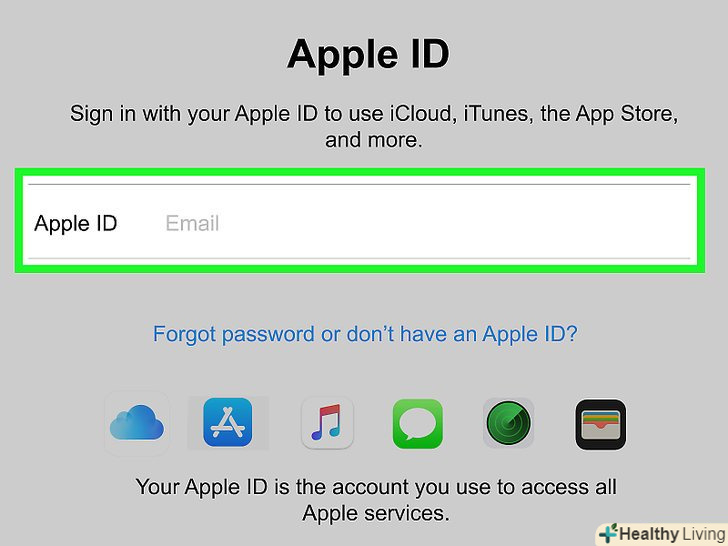
Task: Select the Music note icon
Action: [x=327, y=423]
